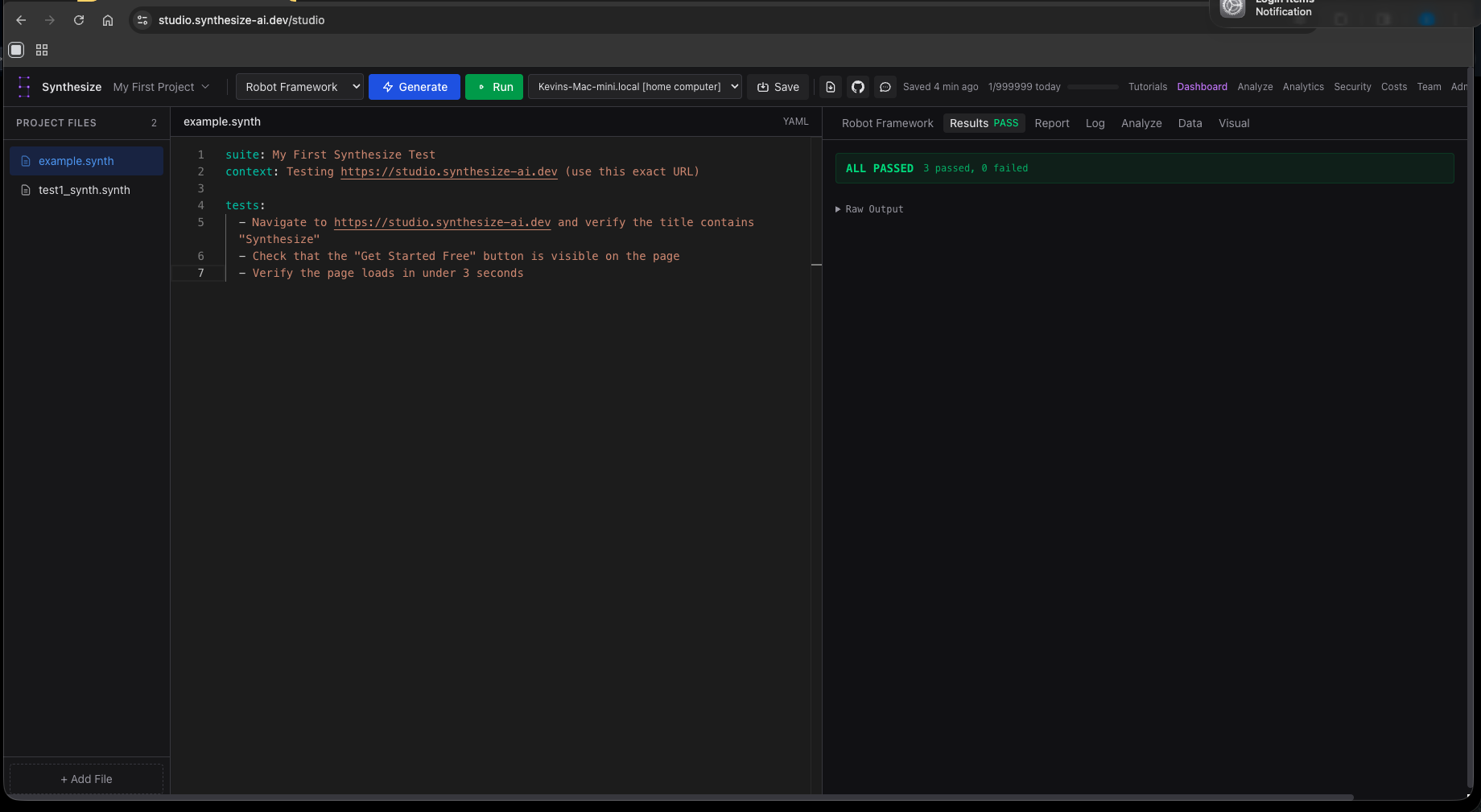
Task: Open the feedback chat bubble icon
Action: pyautogui.click(x=885, y=86)
